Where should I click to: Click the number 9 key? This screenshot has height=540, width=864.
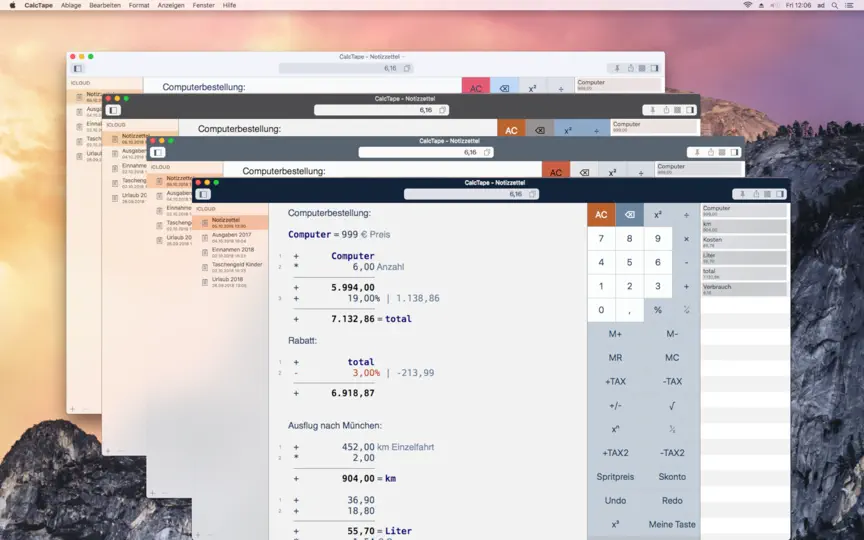pyautogui.click(x=657, y=239)
